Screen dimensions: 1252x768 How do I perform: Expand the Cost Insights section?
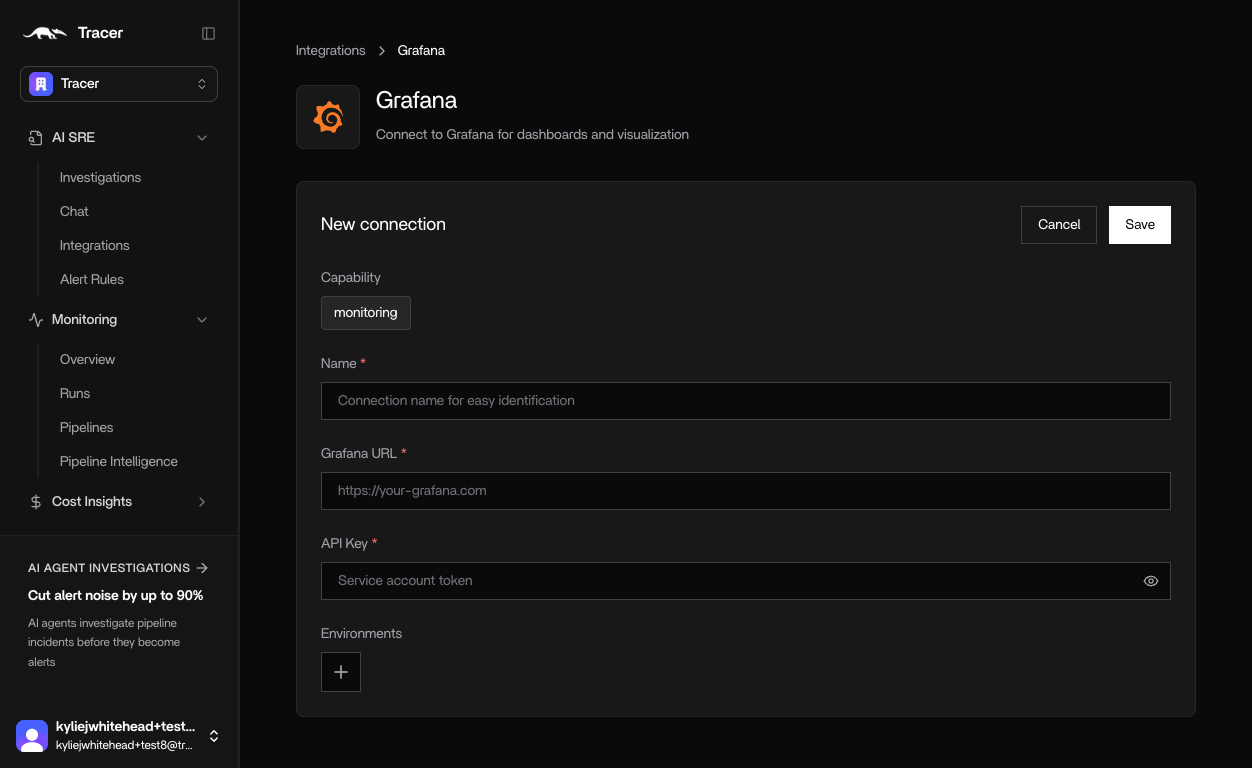[203, 501]
